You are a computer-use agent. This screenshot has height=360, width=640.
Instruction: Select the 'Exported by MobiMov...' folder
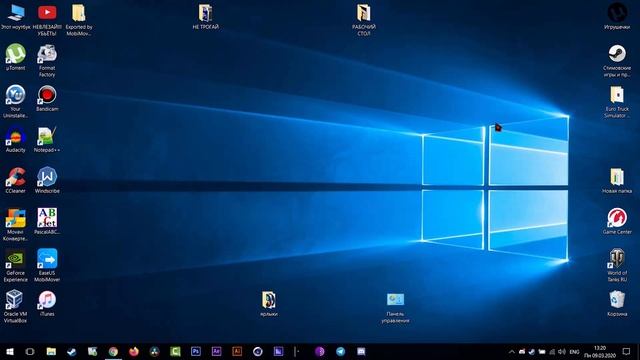click(79, 20)
